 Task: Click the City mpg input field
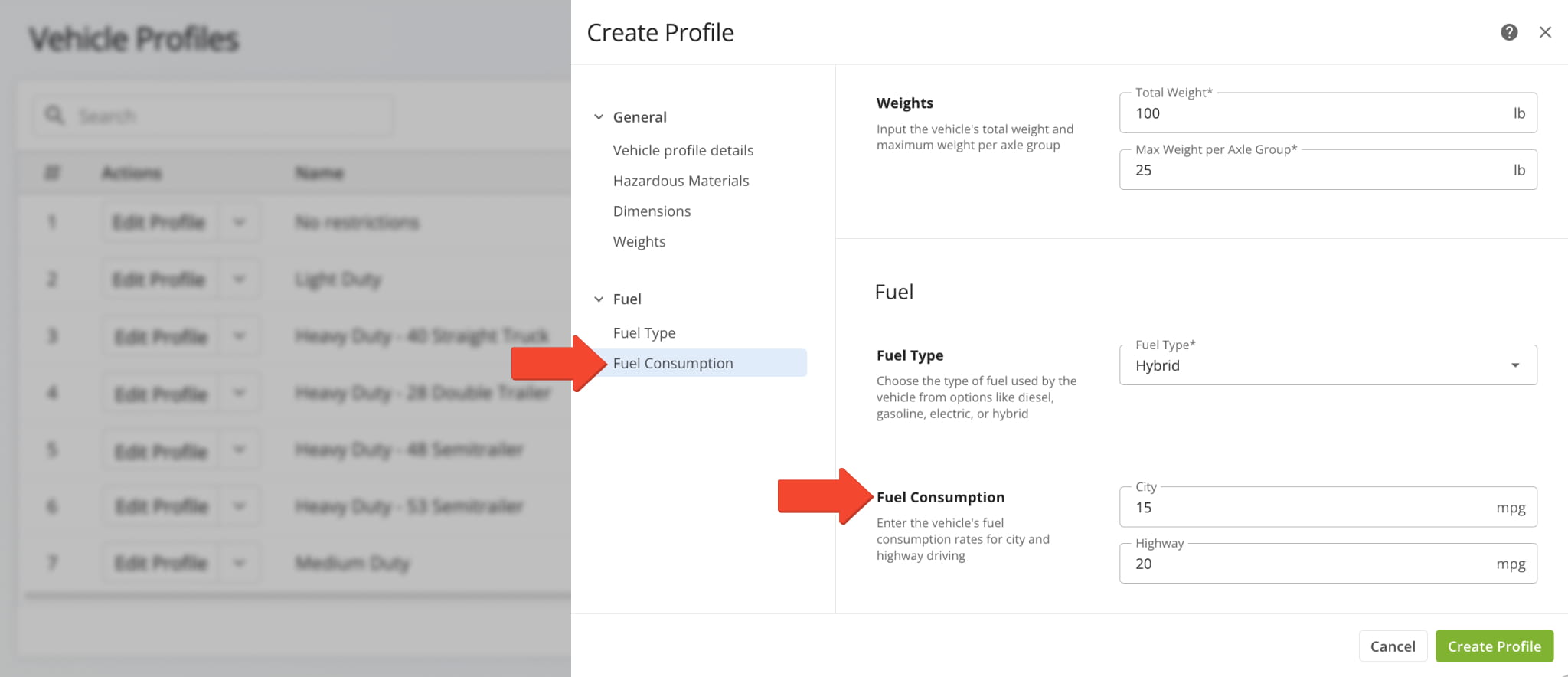coord(1328,507)
